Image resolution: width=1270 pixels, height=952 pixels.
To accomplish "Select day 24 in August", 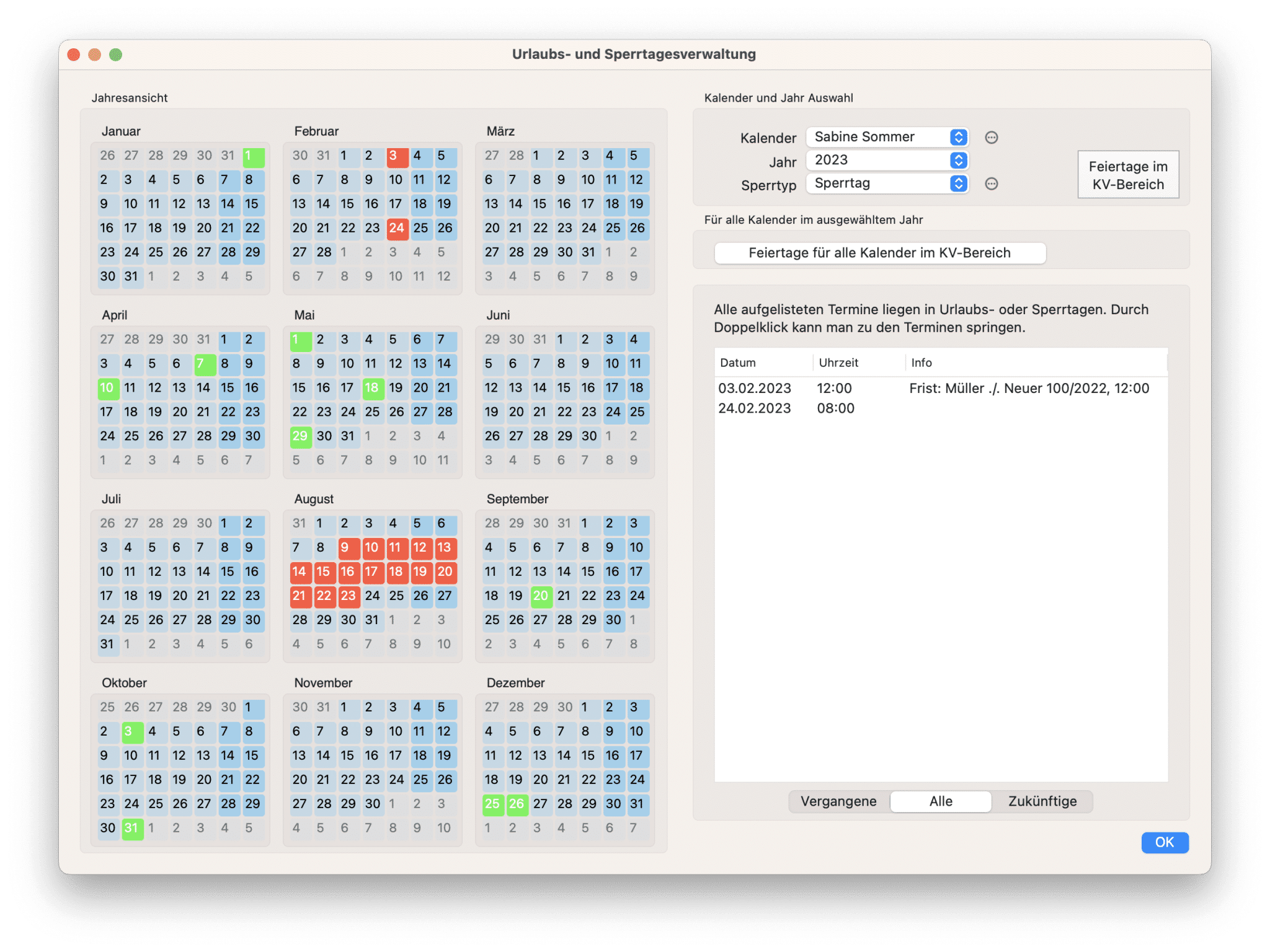I will [x=373, y=596].
